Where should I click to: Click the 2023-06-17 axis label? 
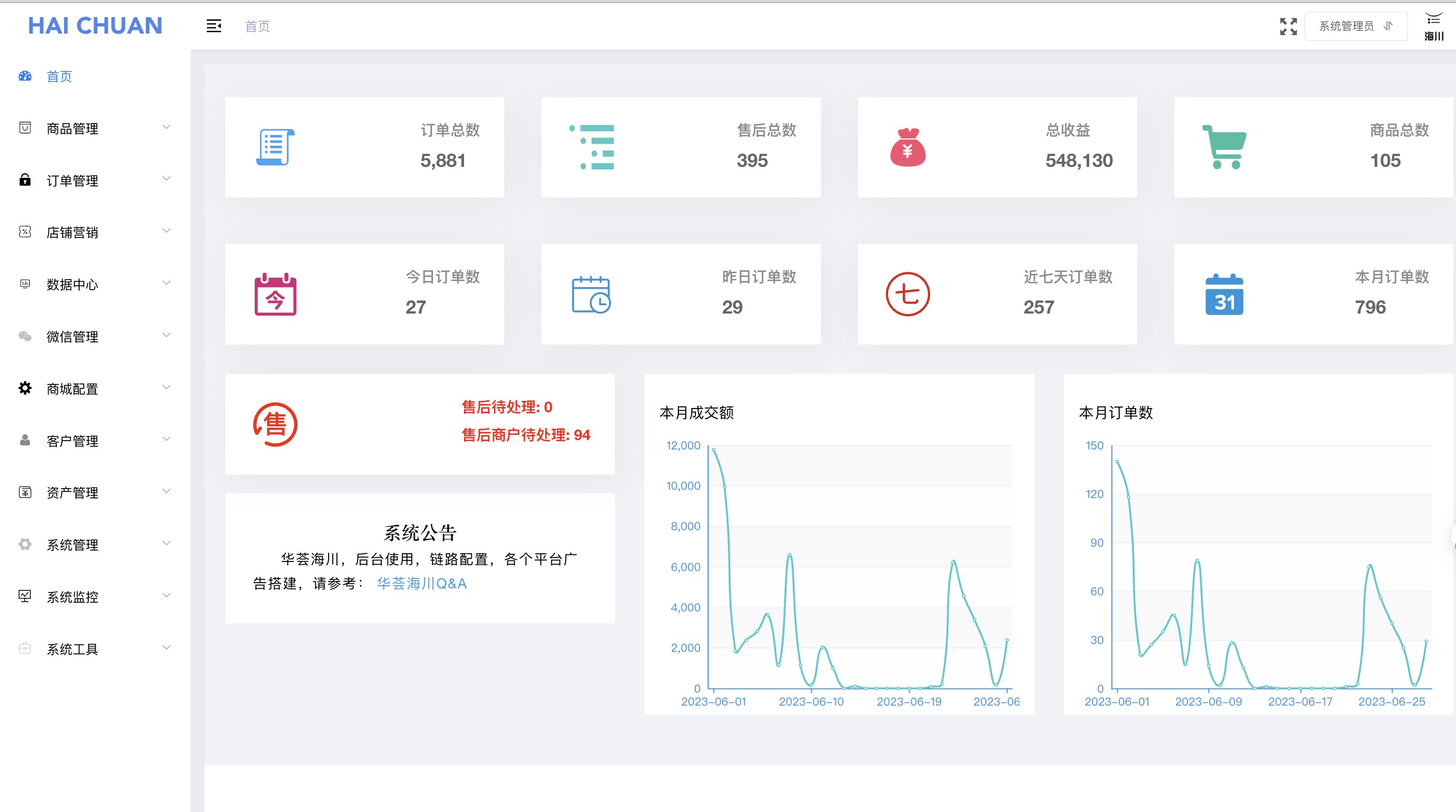1300,701
